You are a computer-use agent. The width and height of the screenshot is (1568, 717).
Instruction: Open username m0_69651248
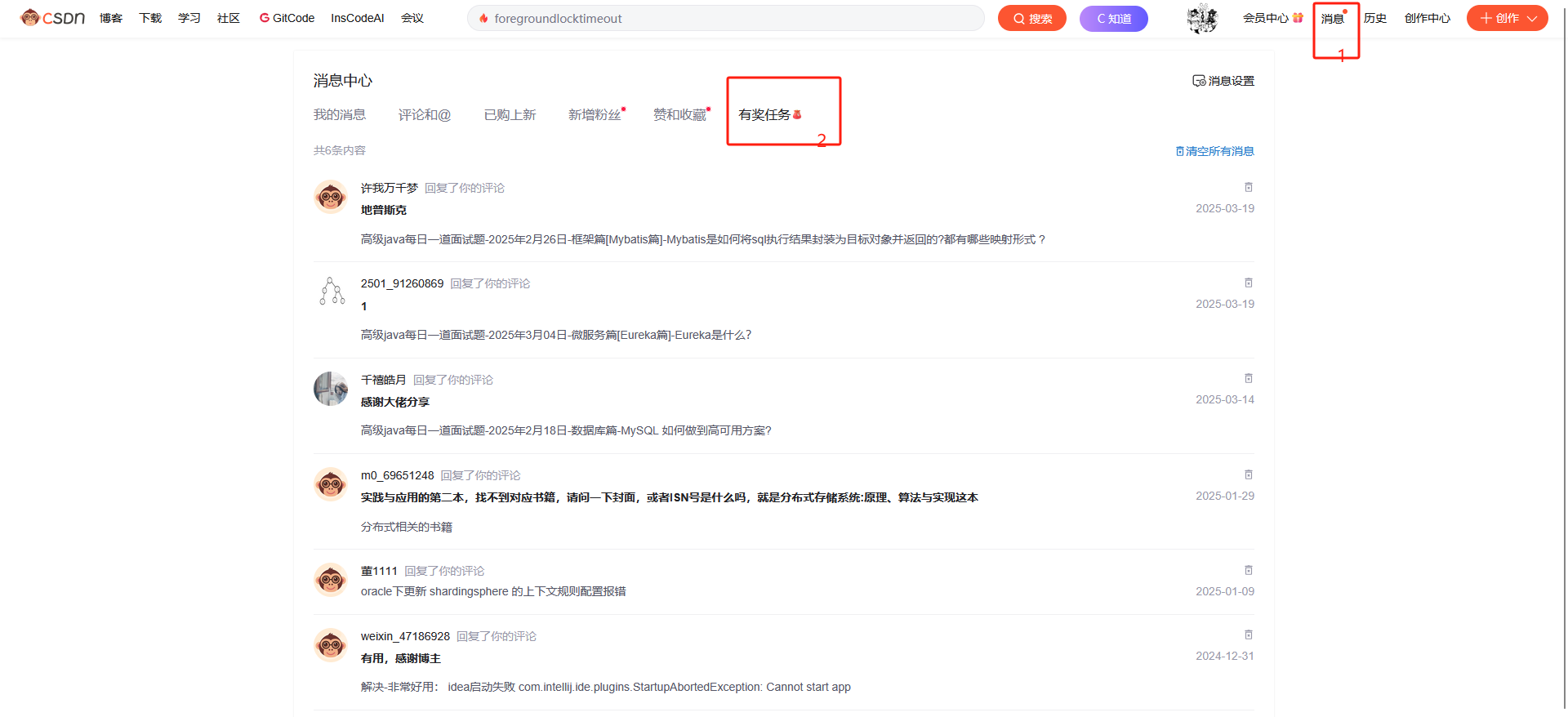pos(398,475)
